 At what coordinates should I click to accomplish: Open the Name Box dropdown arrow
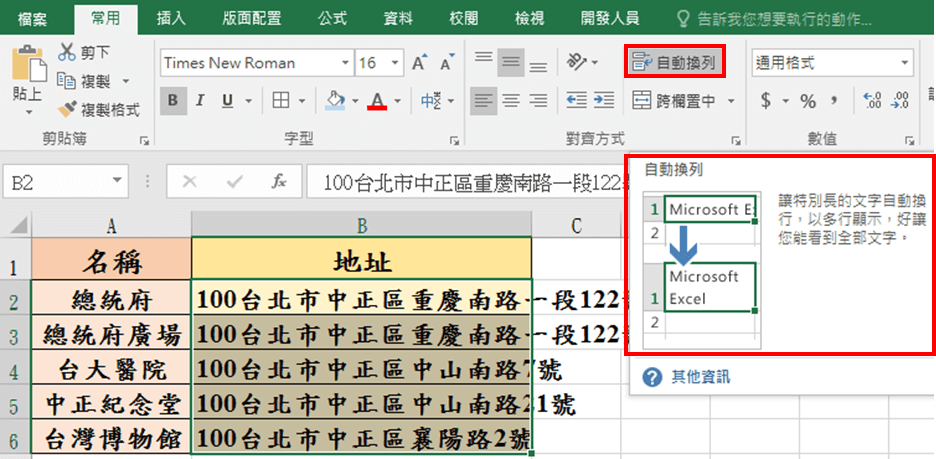[118, 183]
